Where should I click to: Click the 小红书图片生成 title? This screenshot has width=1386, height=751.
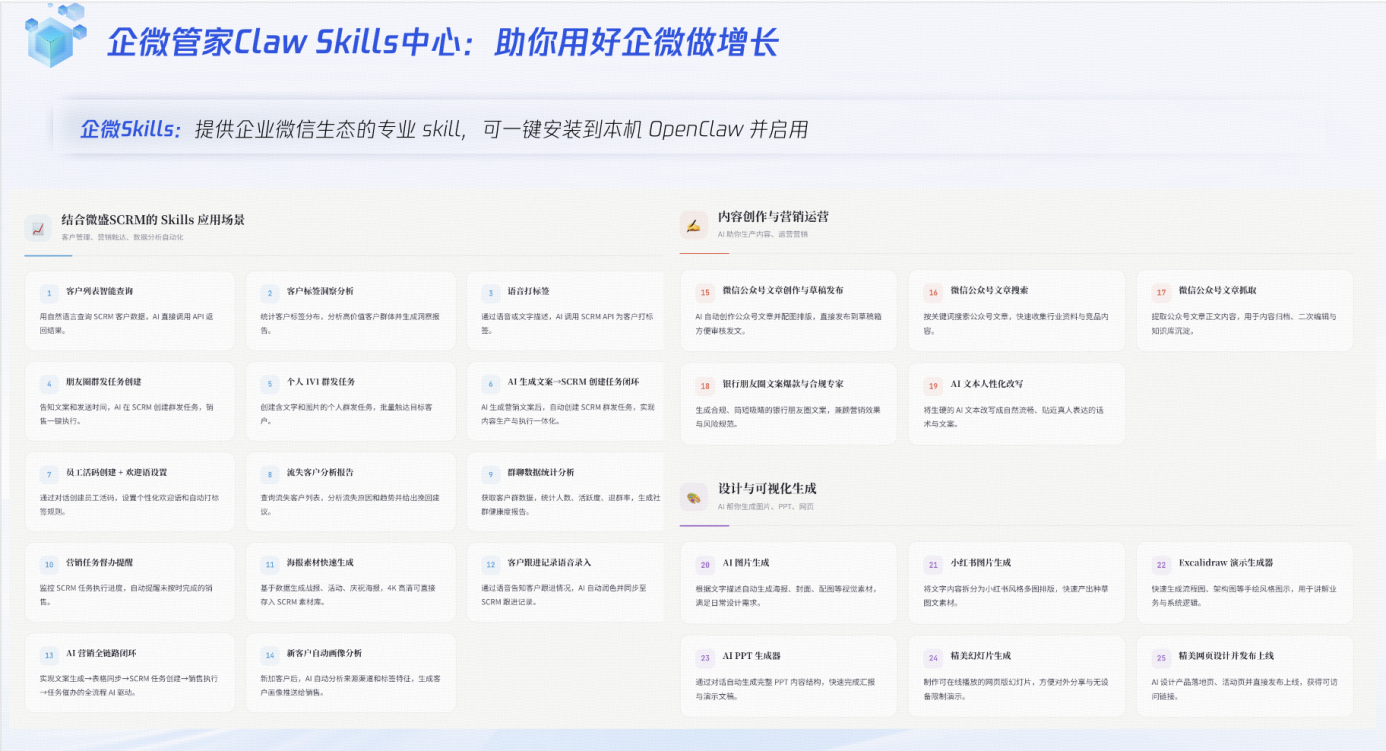[x=980, y=563]
